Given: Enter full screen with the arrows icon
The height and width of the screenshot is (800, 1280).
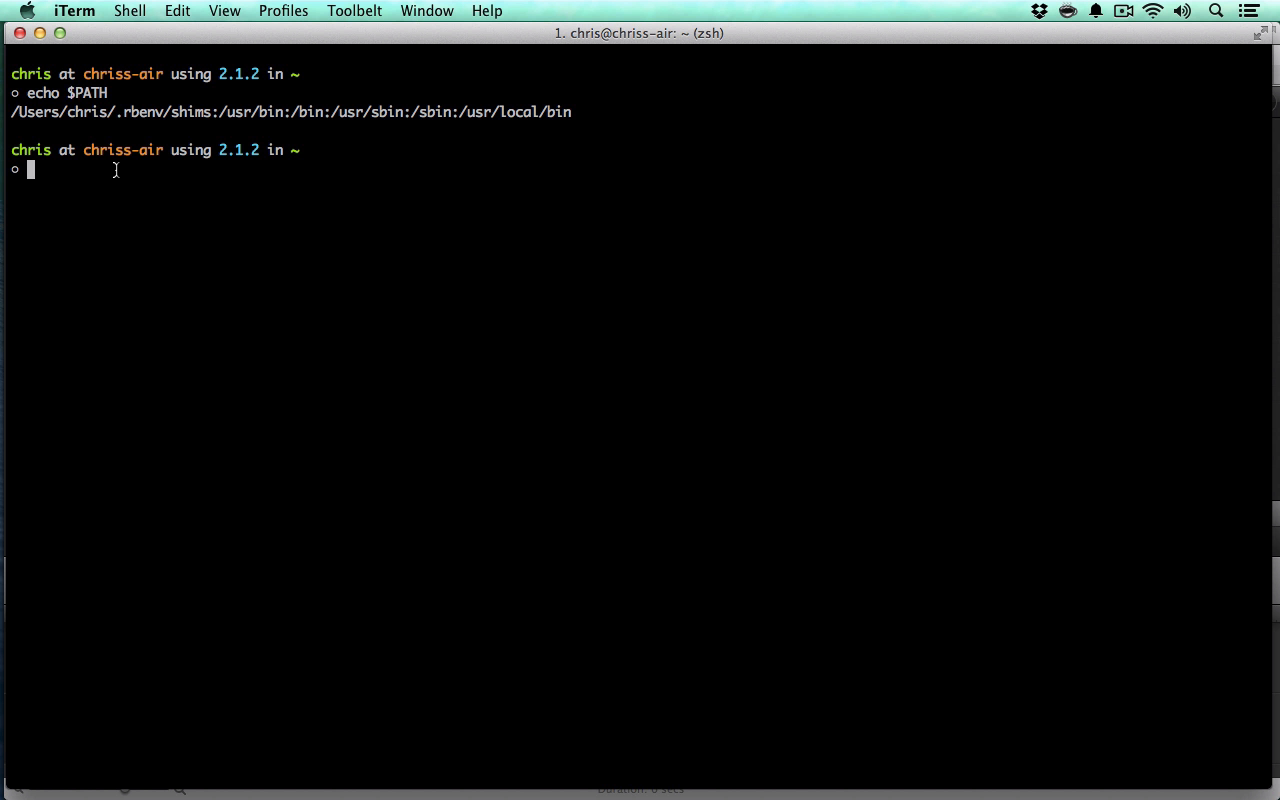Looking at the screenshot, I should pyautogui.click(x=1260, y=33).
